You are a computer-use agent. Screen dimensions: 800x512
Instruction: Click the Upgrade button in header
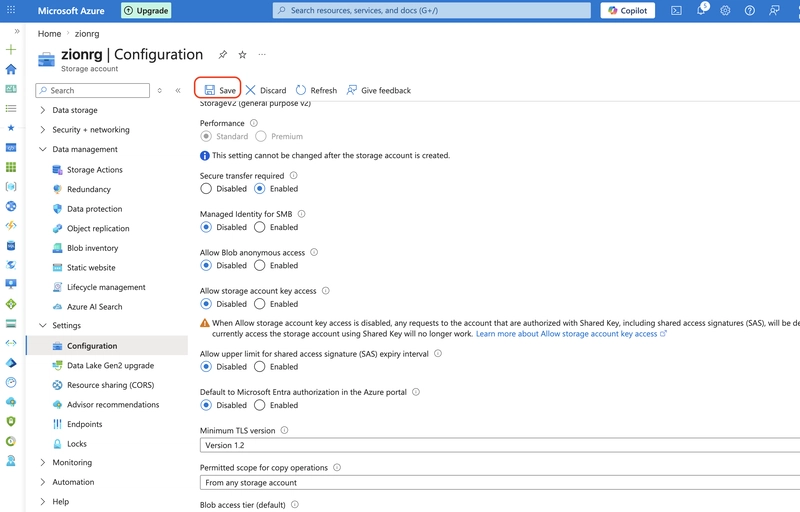click(146, 10)
